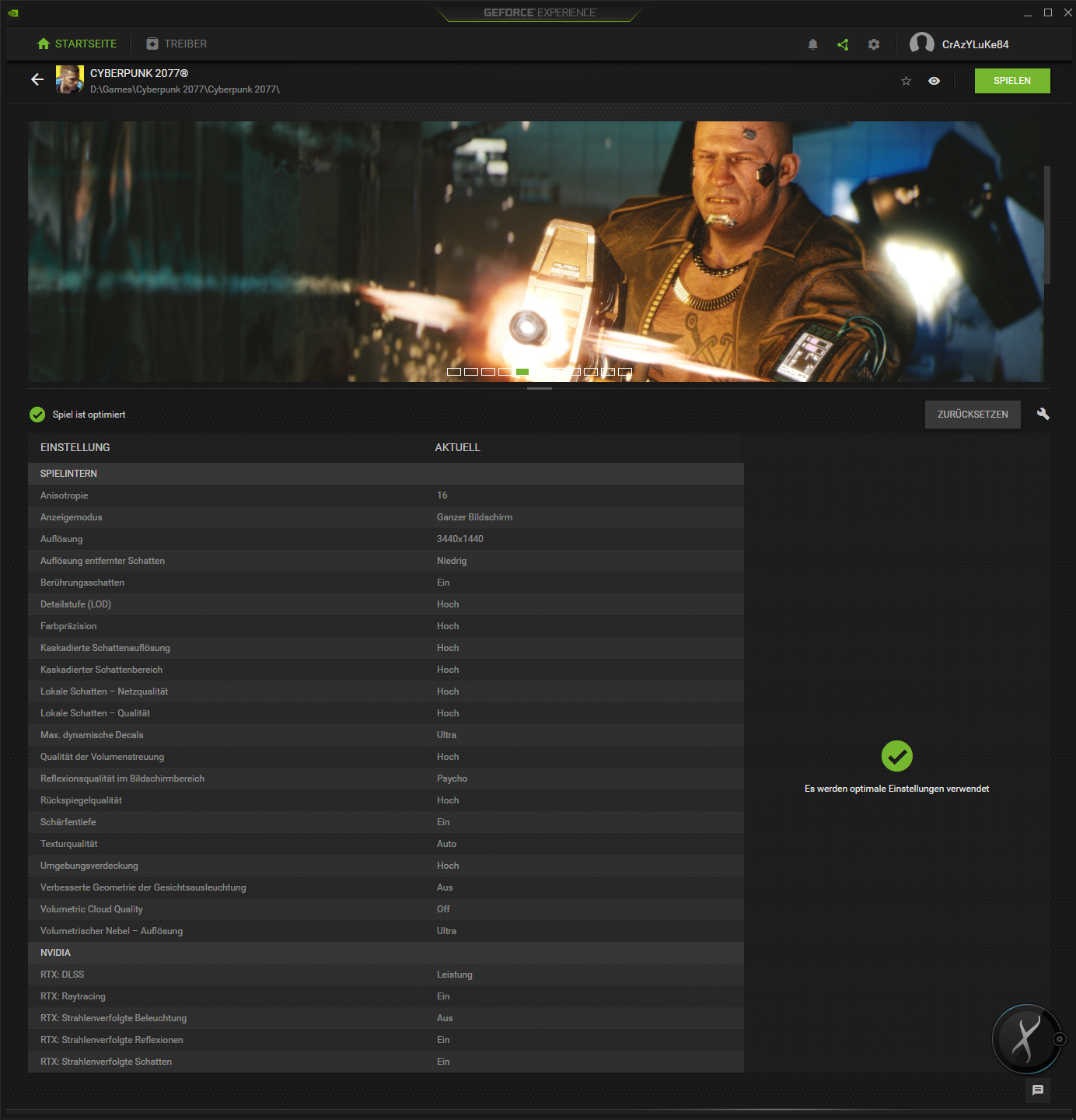Select 'Qualität der Volumenstreuung' row

coord(386,757)
